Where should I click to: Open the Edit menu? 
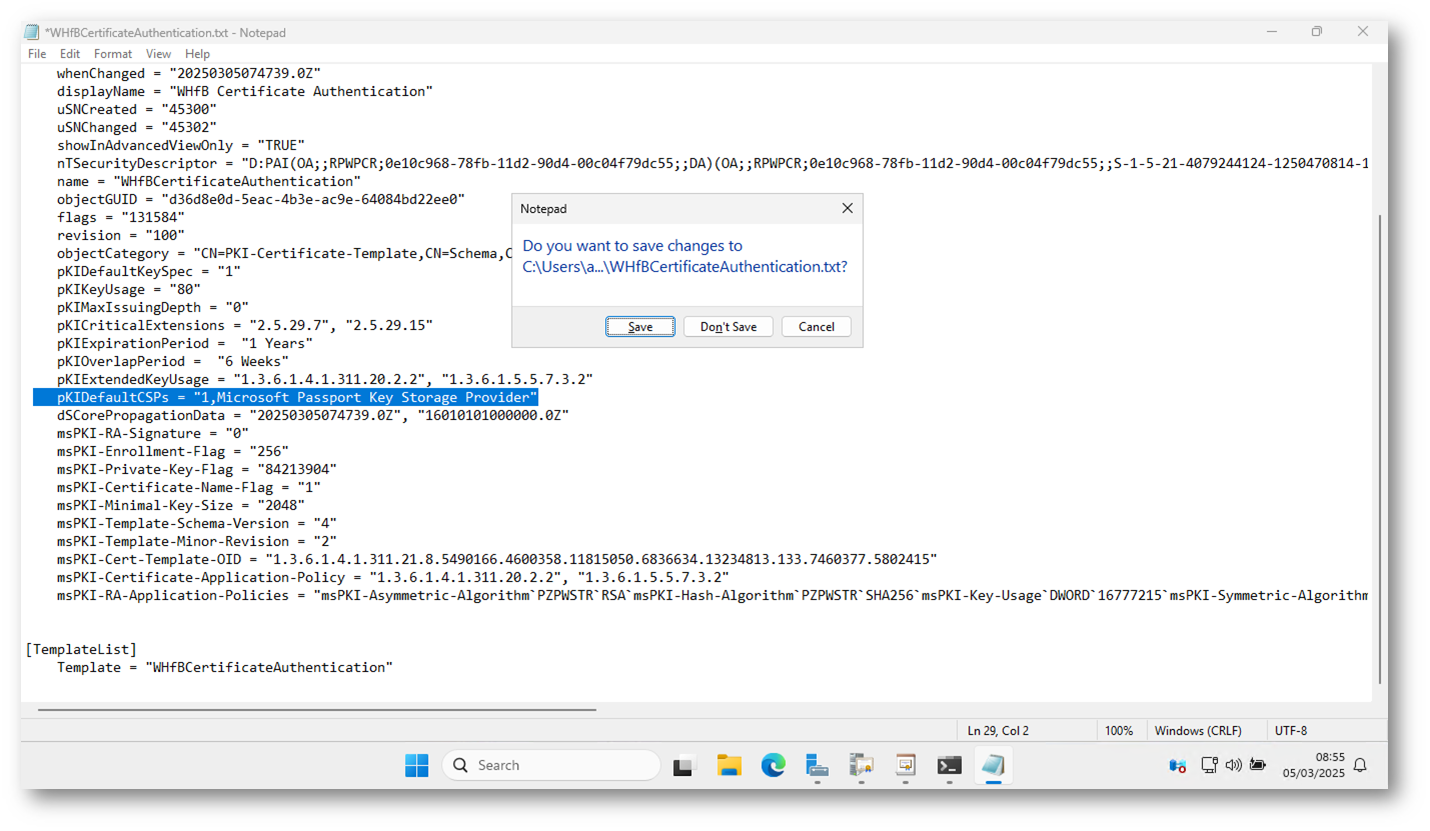click(70, 54)
